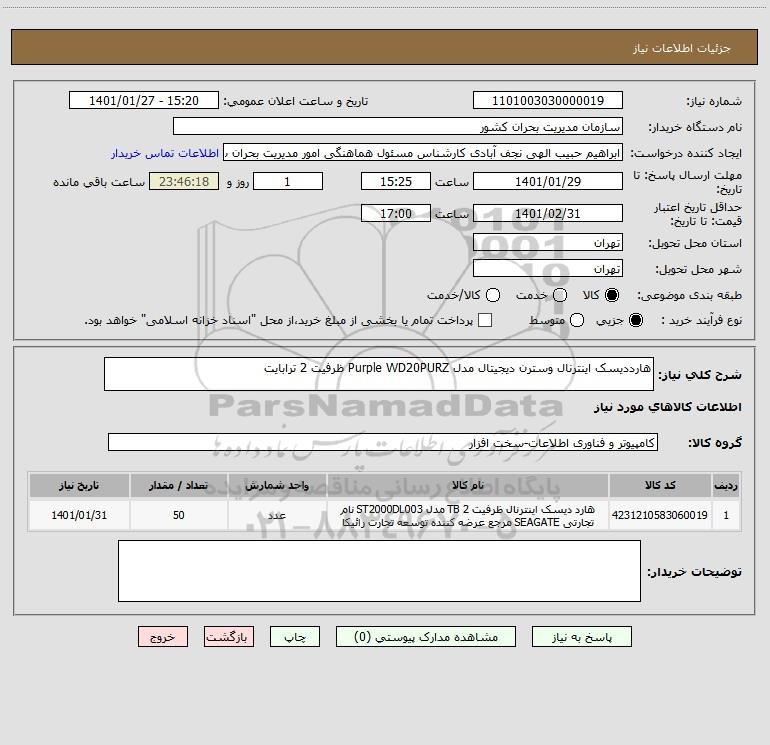This screenshot has height=745, width=770.
Task: Click the buyer name field سازمان مدیریت بحران کشور
Action: [x=398, y=127]
